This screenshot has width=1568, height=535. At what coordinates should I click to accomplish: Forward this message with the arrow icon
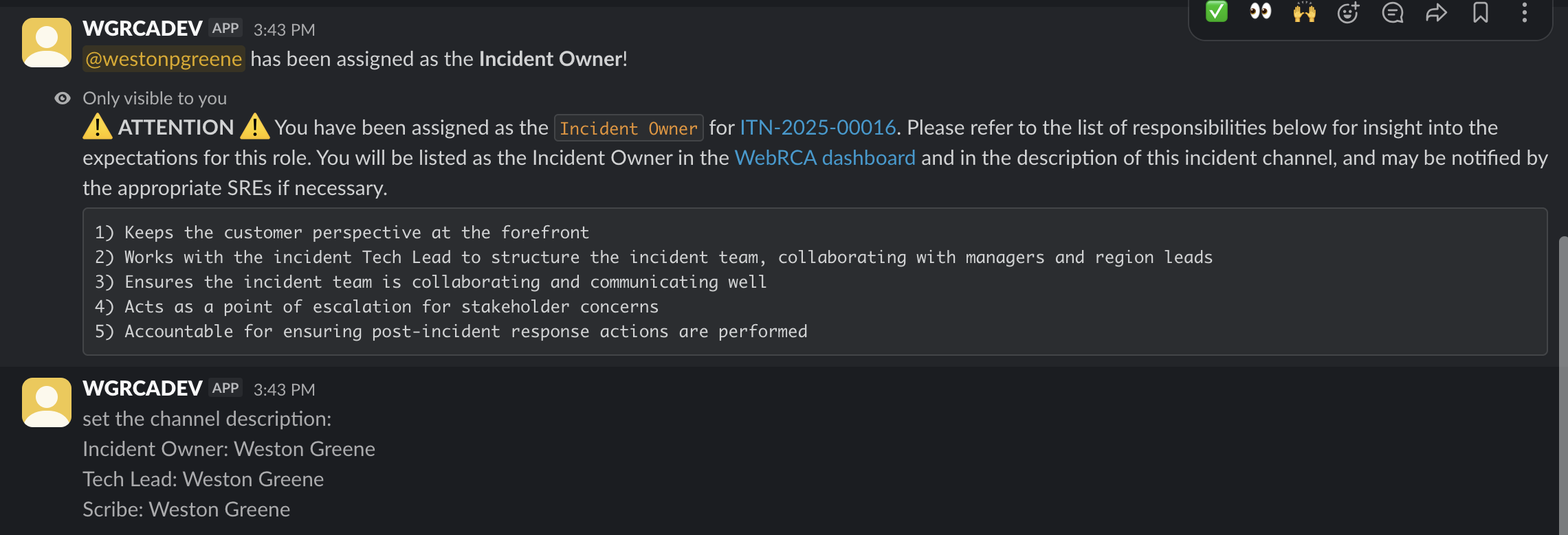click(x=1437, y=12)
